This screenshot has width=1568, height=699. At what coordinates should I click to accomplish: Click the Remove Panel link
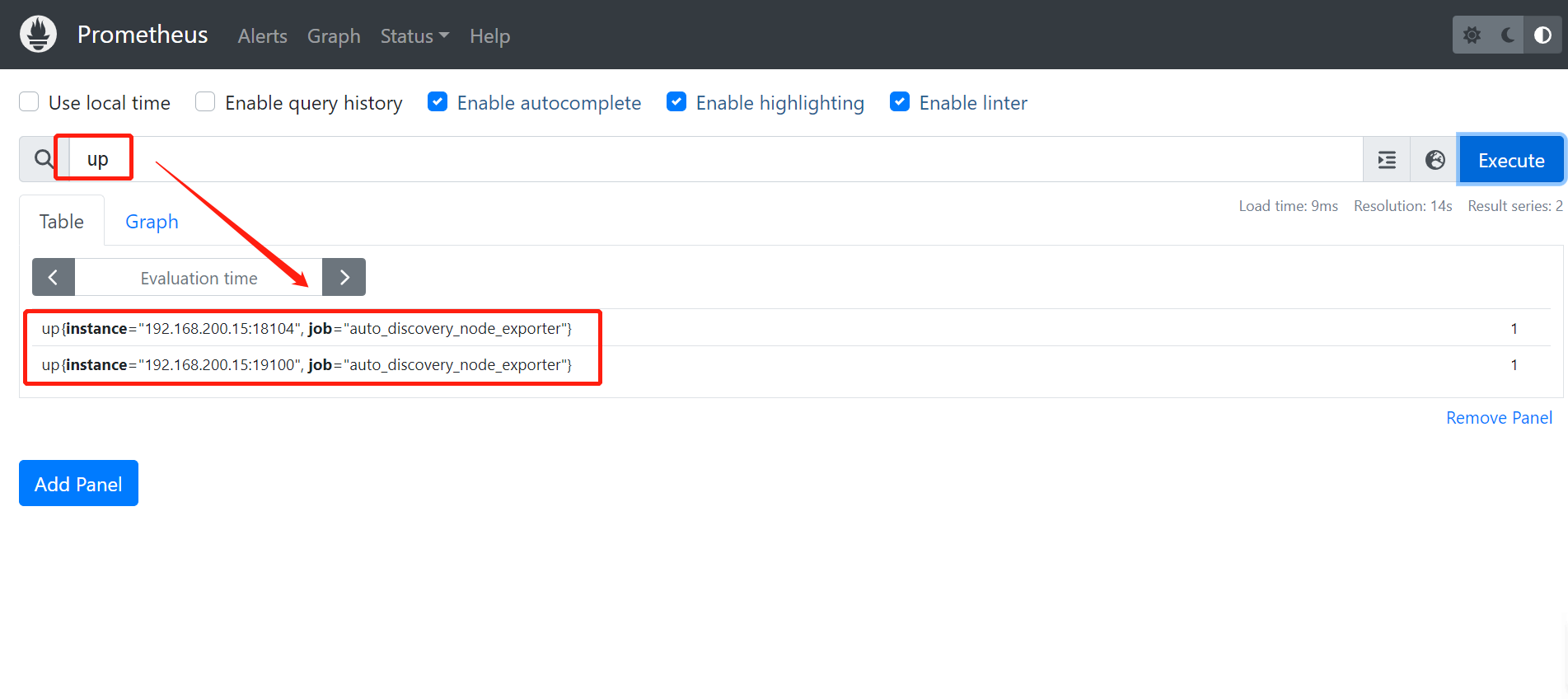(x=1499, y=418)
